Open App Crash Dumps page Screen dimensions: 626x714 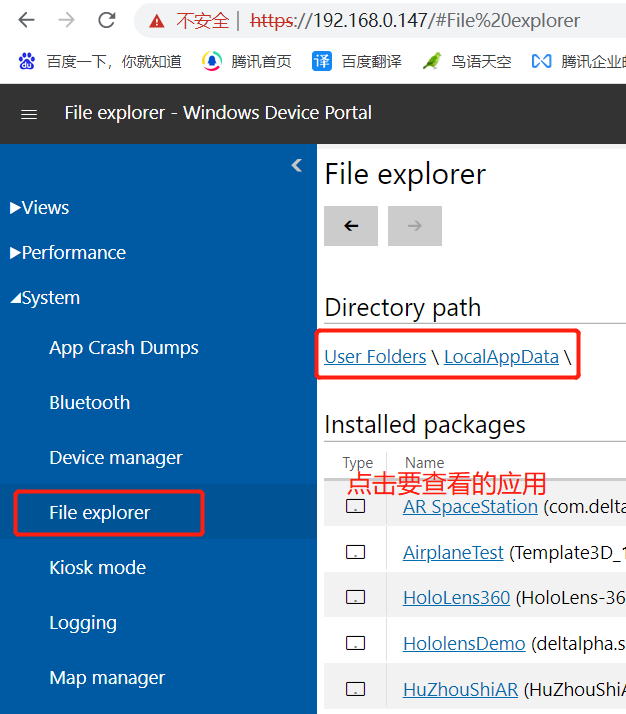click(124, 348)
